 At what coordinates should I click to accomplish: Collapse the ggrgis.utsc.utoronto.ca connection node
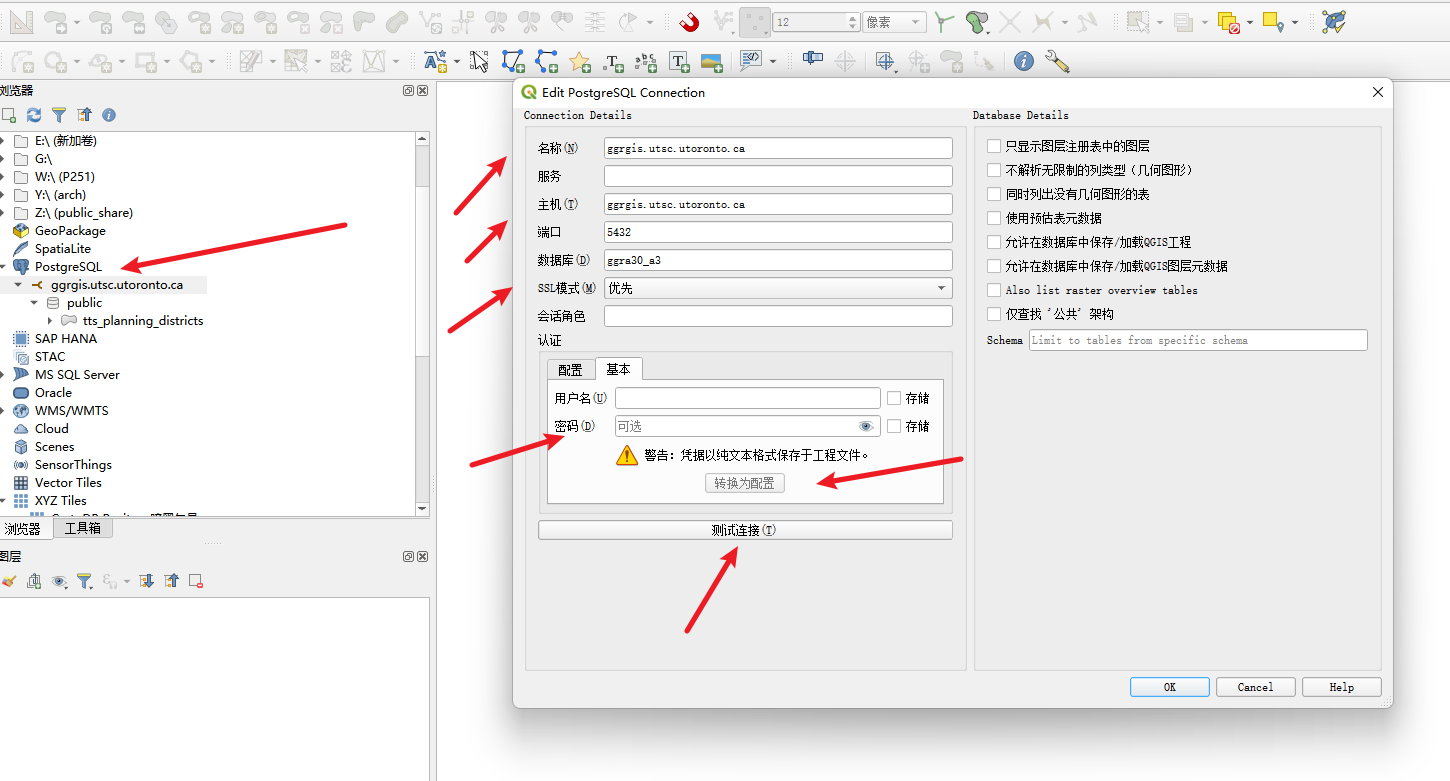[x=18, y=285]
